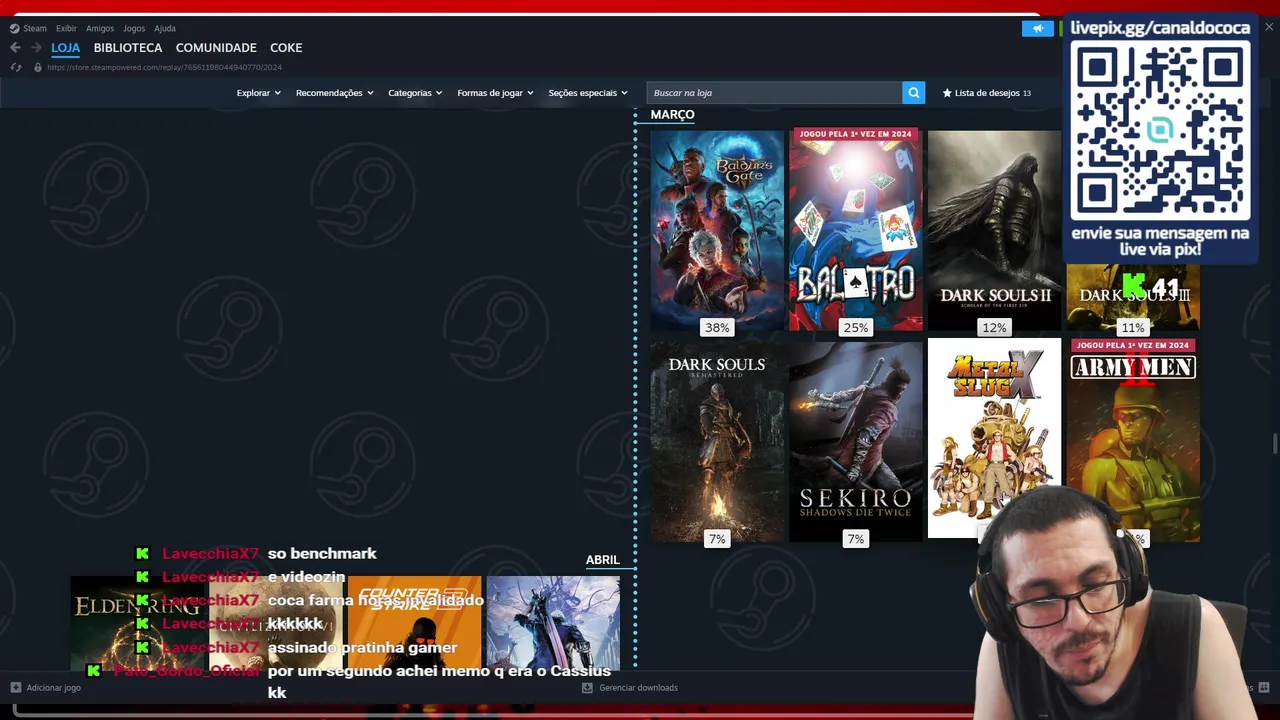Open the Army Men II cover

1133,440
